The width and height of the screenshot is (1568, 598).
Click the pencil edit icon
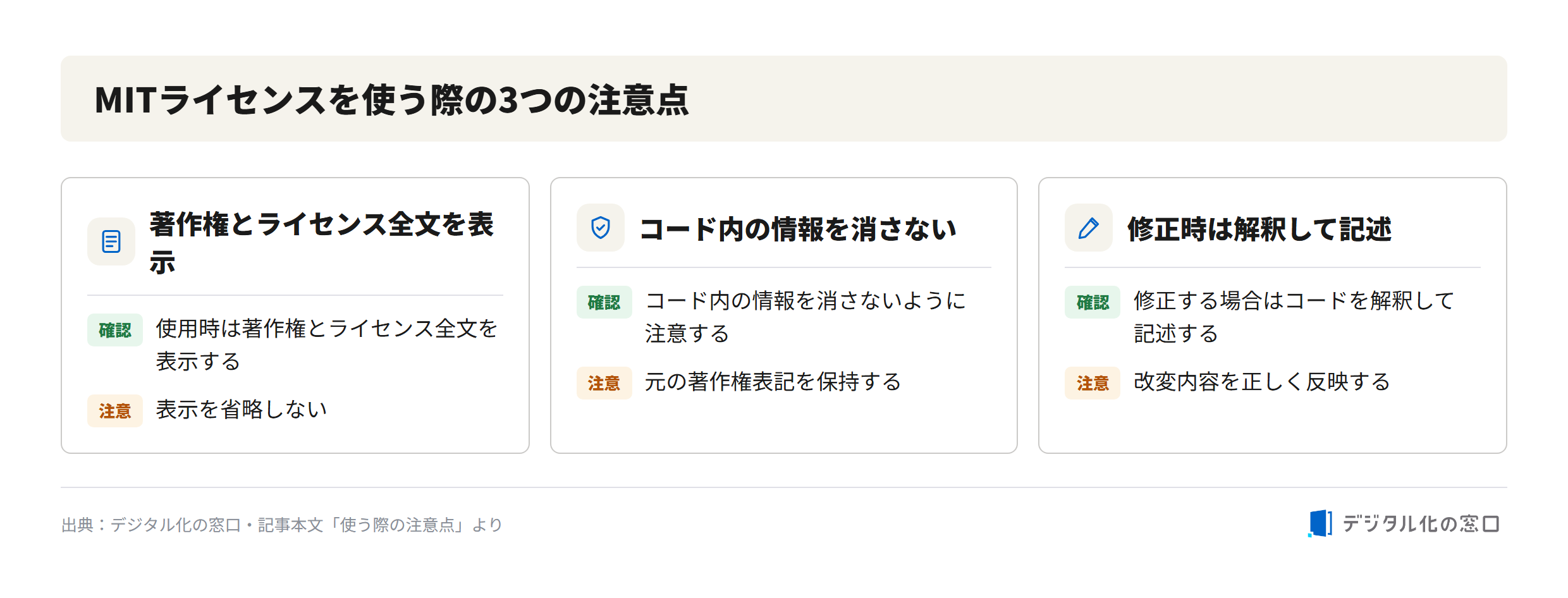point(1088,228)
